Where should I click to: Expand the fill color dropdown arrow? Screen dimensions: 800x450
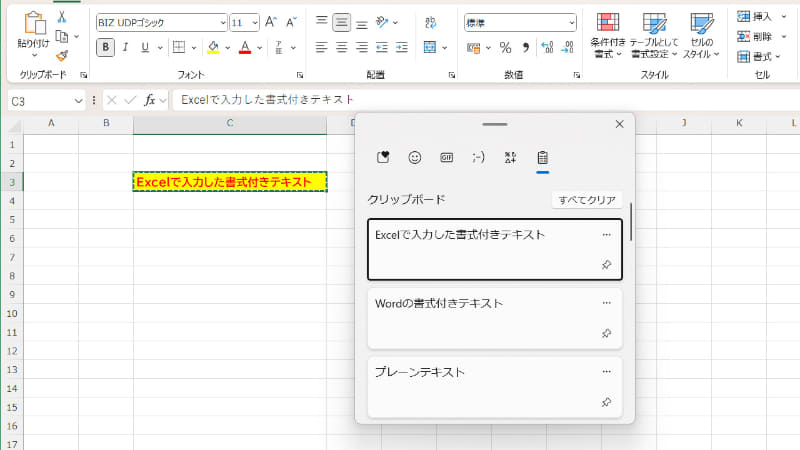[228, 48]
